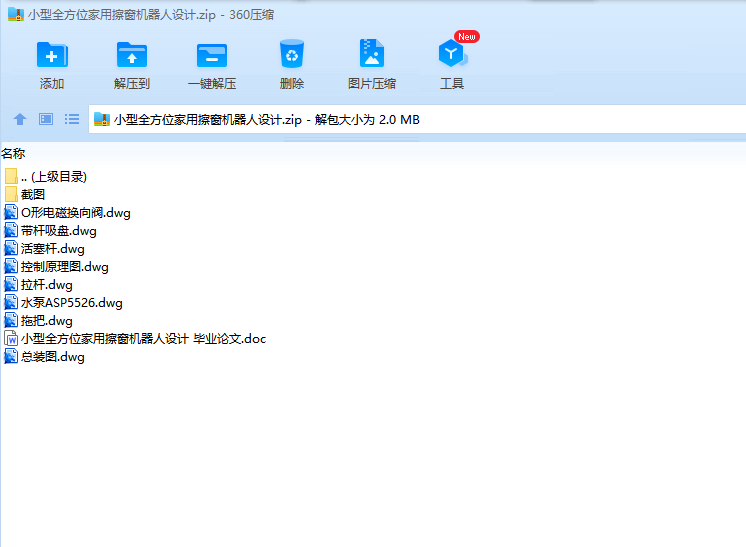Select file name 活塞杆.dwg
746x547 pixels.
tap(53, 249)
